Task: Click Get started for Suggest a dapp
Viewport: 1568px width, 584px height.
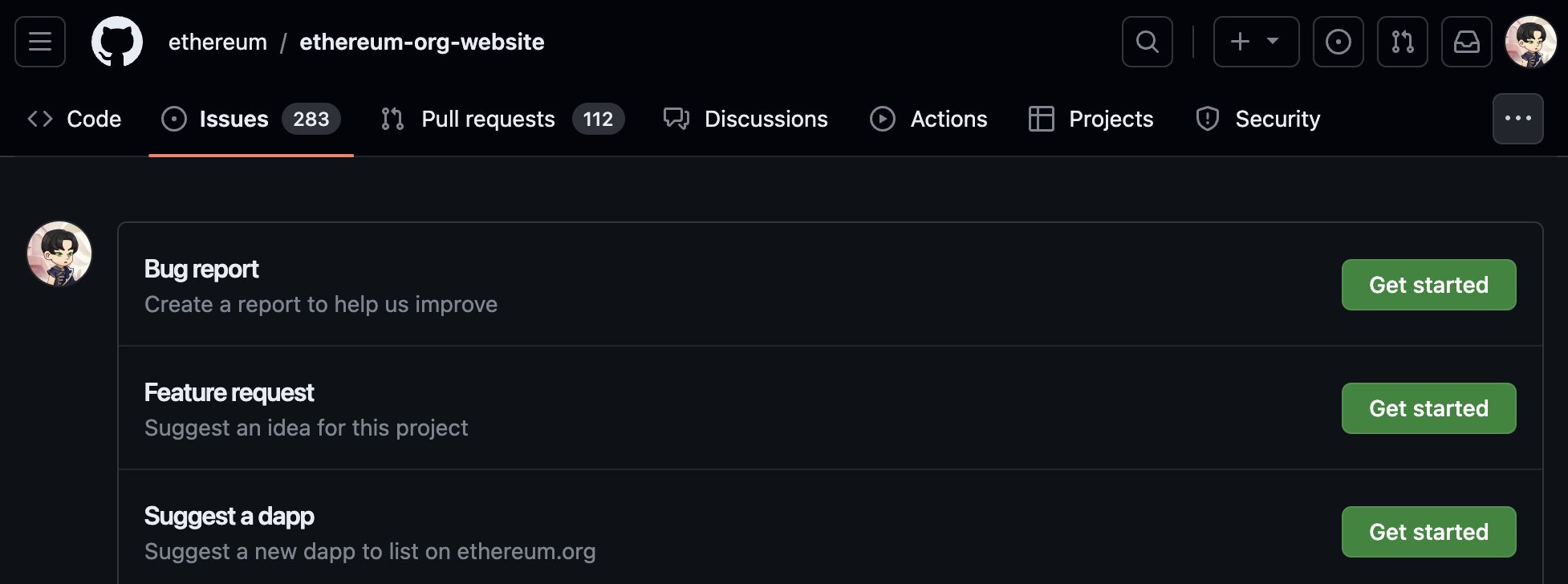Action: (1428, 532)
